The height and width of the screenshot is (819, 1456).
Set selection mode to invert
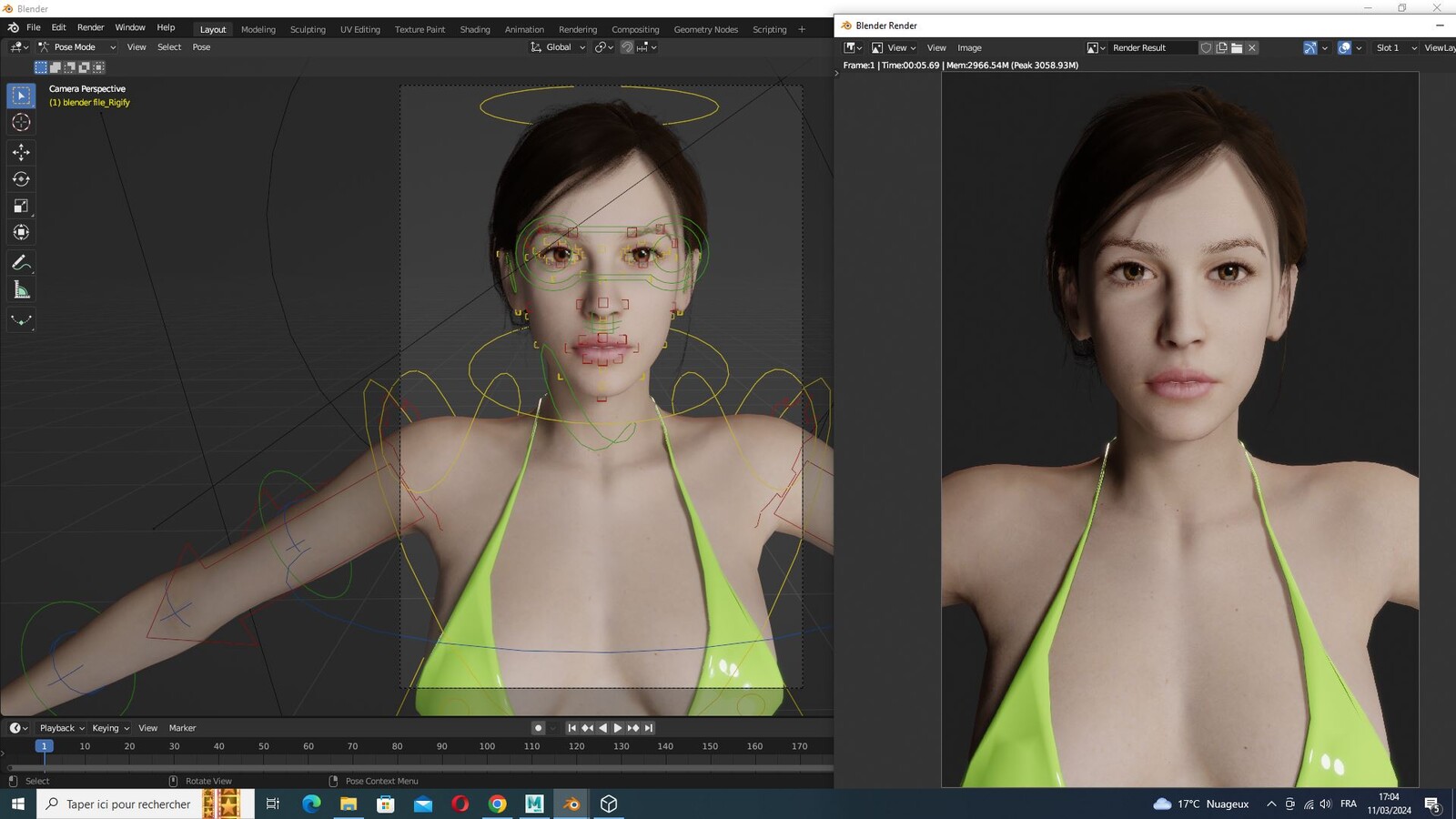(x=84, y=67)
